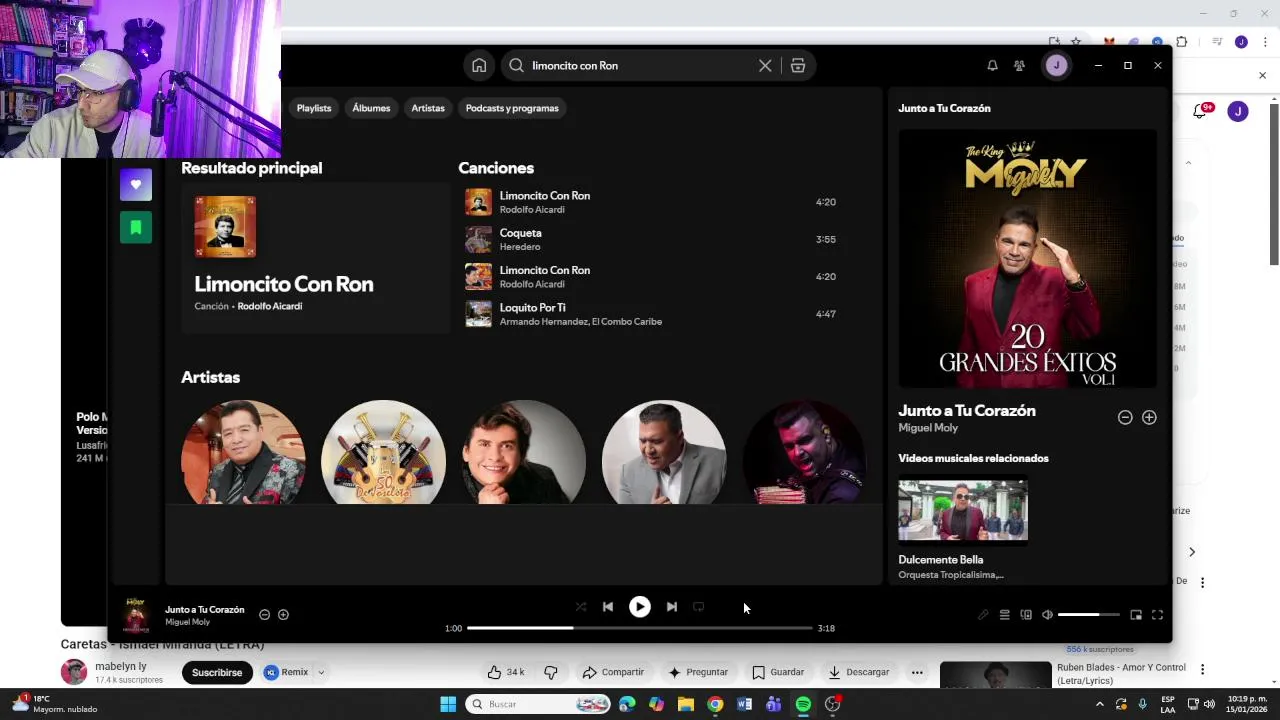Skip to next track
Viewport: 1280px width, 720px height.
672,607
